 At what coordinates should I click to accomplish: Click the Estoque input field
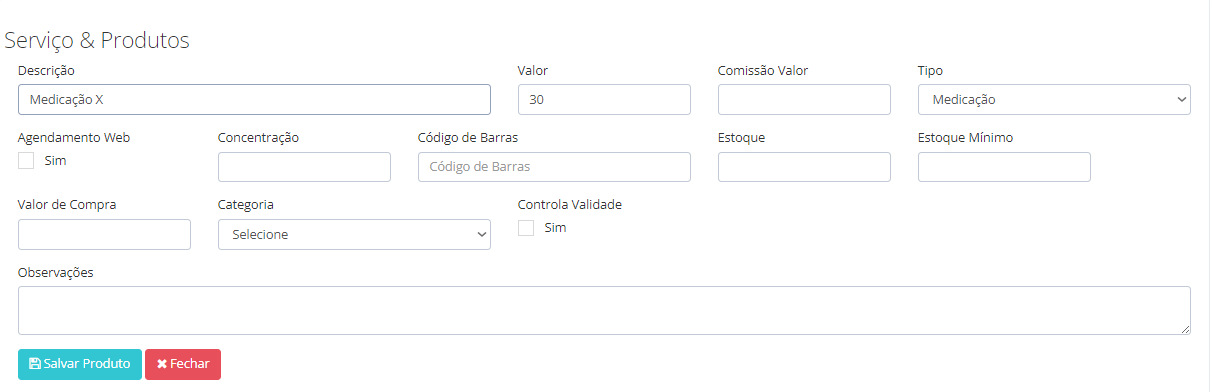pyautogui.click(x=804, y=167)
